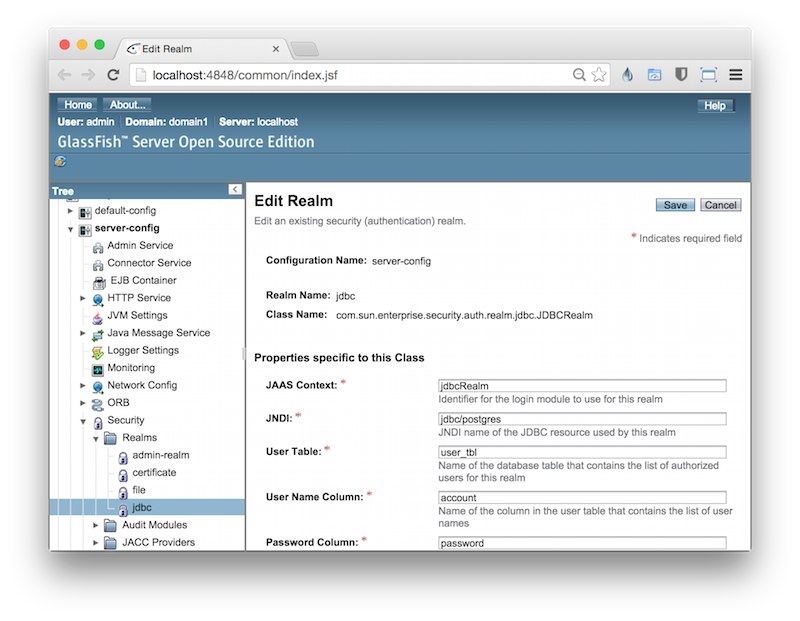
Task: Click the Monitoring icon in tree
Action: coord(98,368)
